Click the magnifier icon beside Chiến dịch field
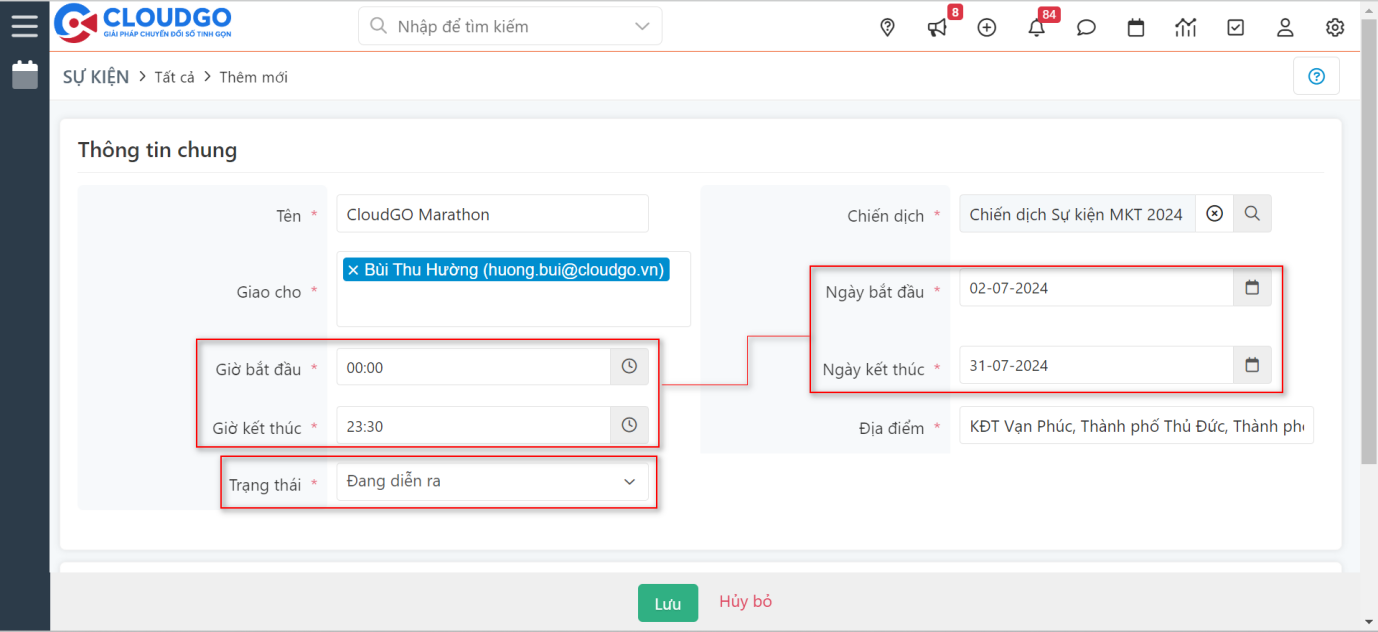Image resolution: width=1378 pixels, height=632 pixels. click(1254, 213)
